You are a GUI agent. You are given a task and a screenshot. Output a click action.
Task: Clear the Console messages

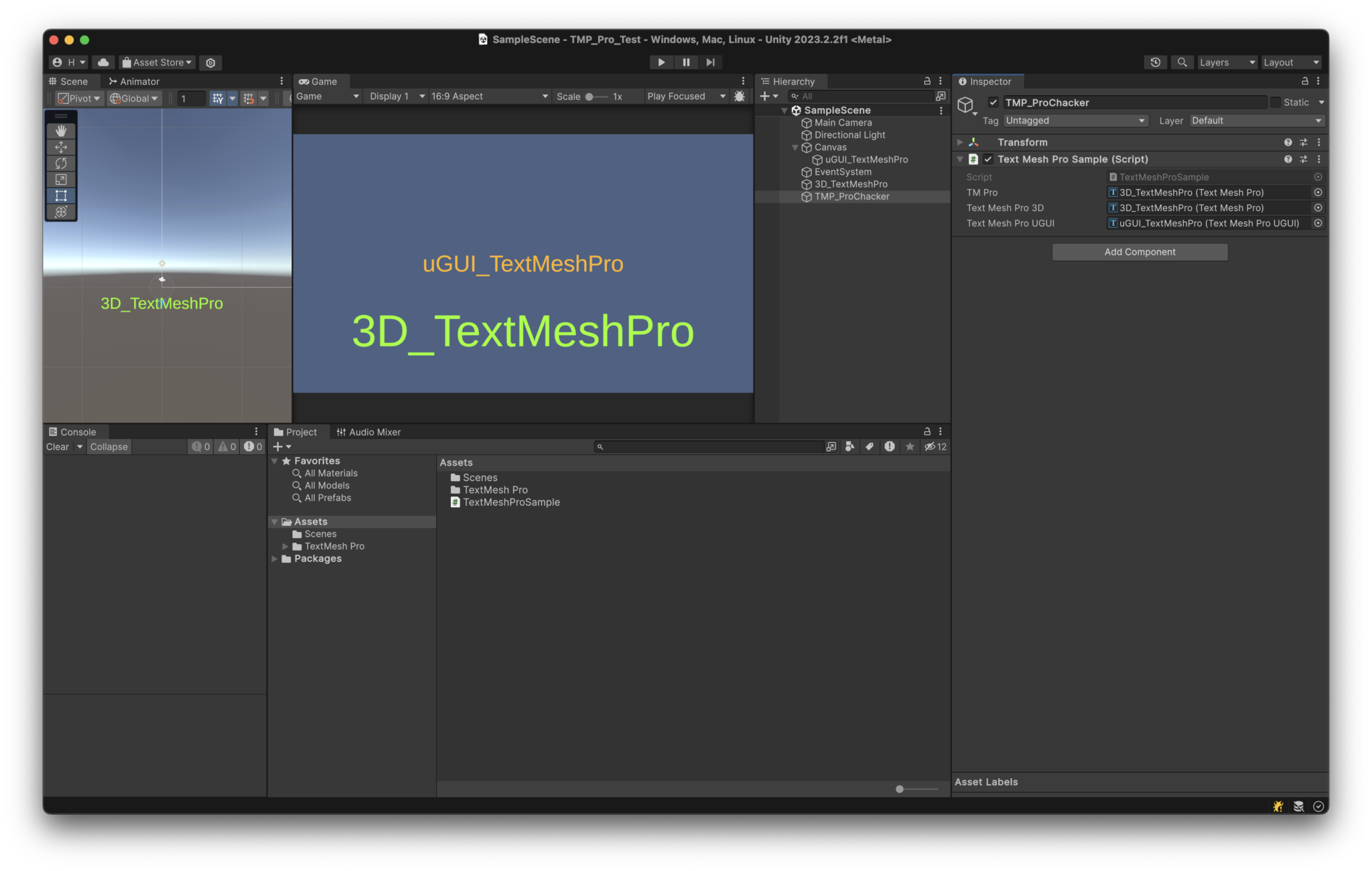pos(56,446)
